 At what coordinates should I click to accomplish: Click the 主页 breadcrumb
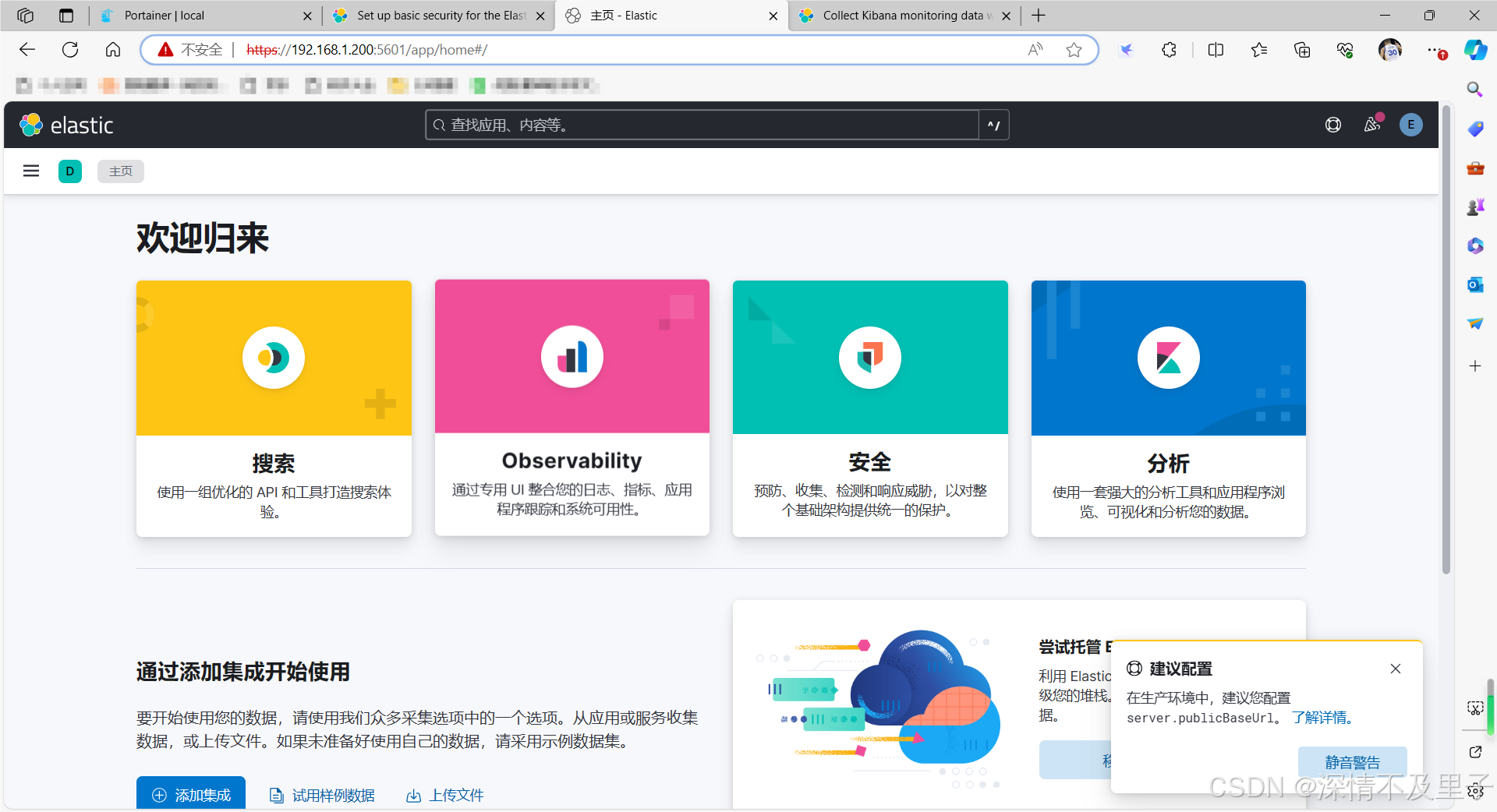click(121, 171)
